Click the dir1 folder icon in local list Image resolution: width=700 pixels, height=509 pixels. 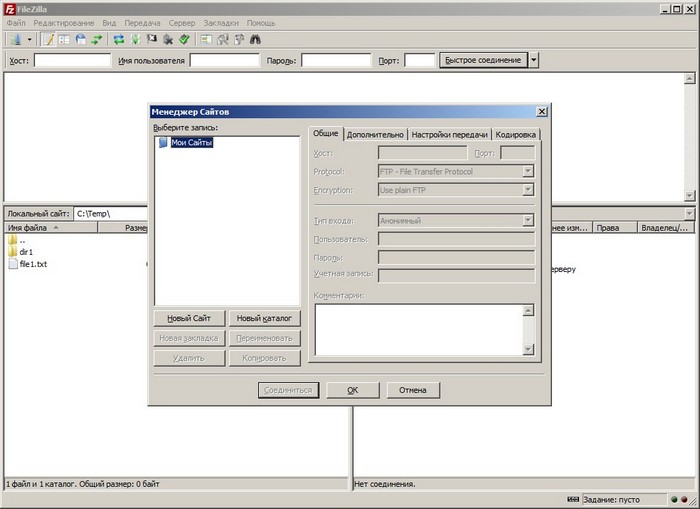point(12,251)
